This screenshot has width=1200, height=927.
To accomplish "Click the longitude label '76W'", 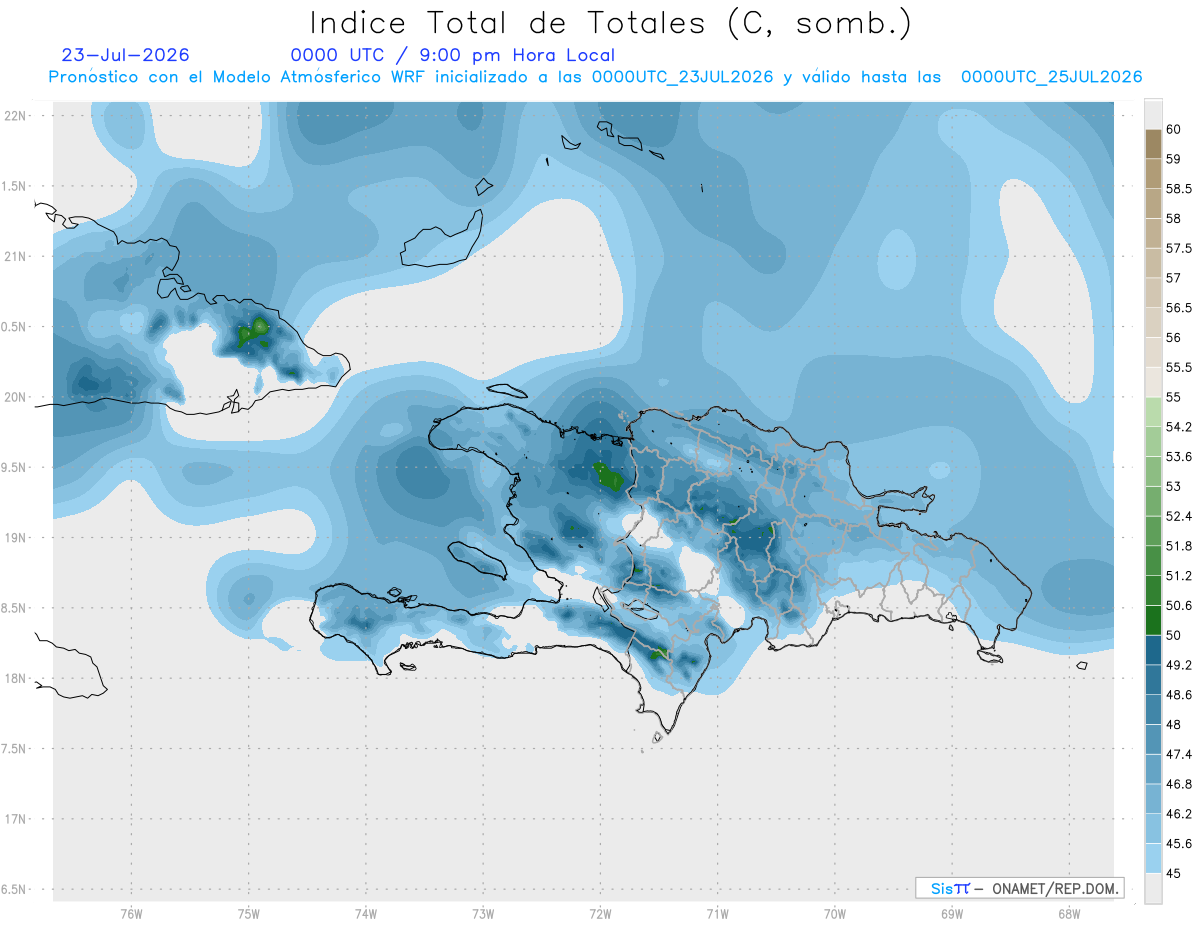I will tap(131, 914).
